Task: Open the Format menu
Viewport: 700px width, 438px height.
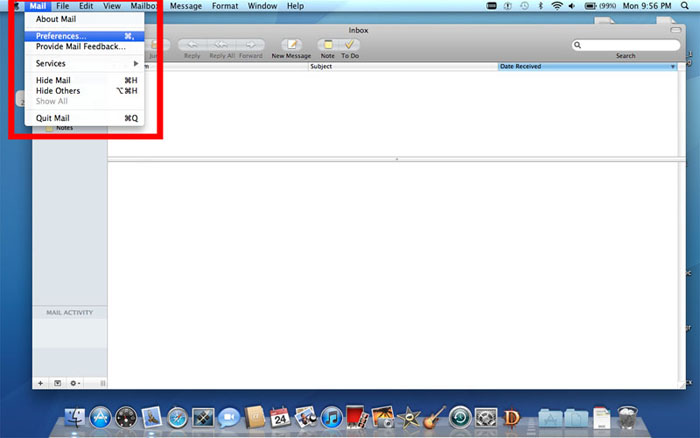Action: (225, 6)
